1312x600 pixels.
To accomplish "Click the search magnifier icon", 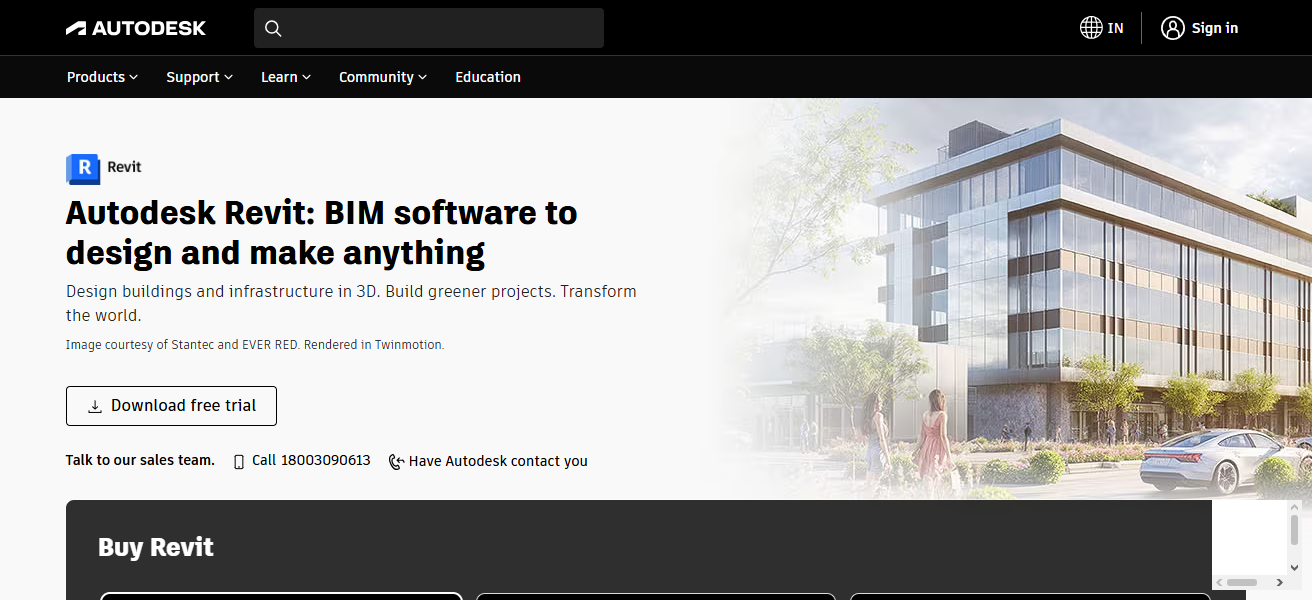I will click(x=273, y=28).
